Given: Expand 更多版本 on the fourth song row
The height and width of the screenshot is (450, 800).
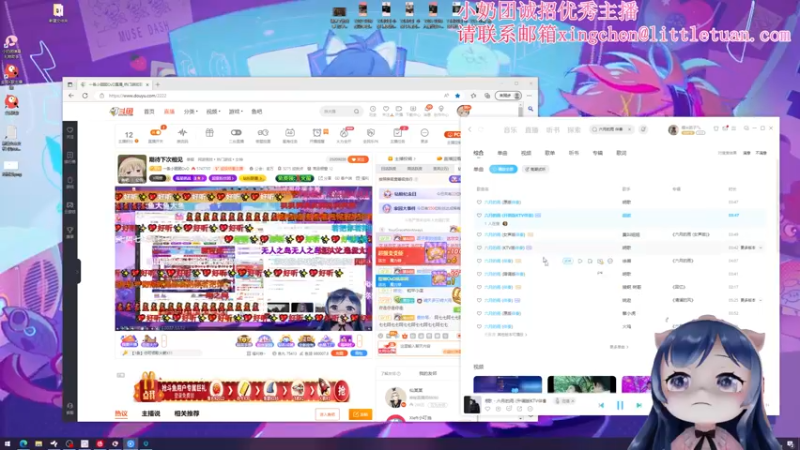Looking at the screenshot, I should [x=752, y=247].
